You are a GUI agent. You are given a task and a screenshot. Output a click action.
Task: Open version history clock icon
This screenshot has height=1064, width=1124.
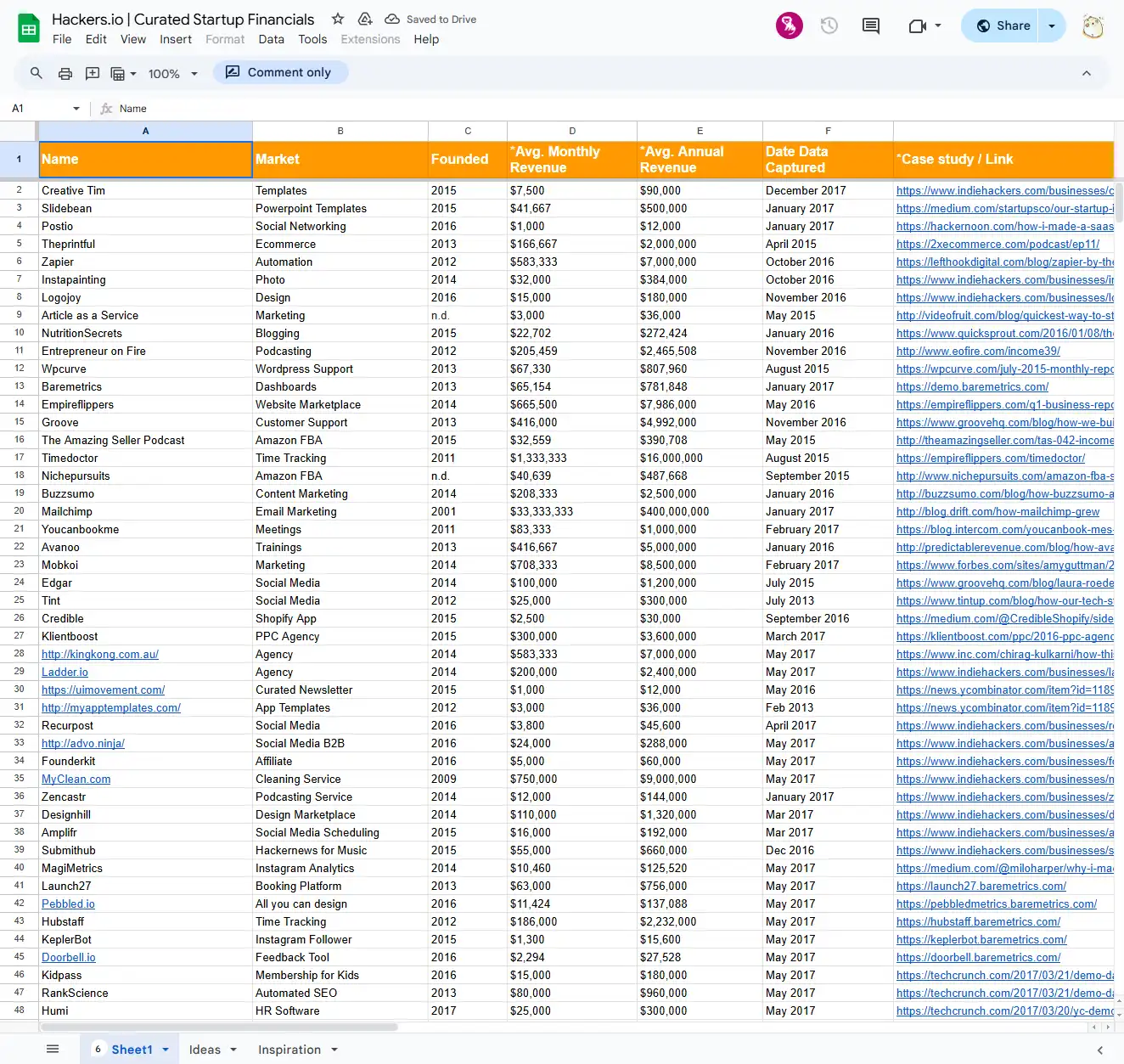click(829, 25)
